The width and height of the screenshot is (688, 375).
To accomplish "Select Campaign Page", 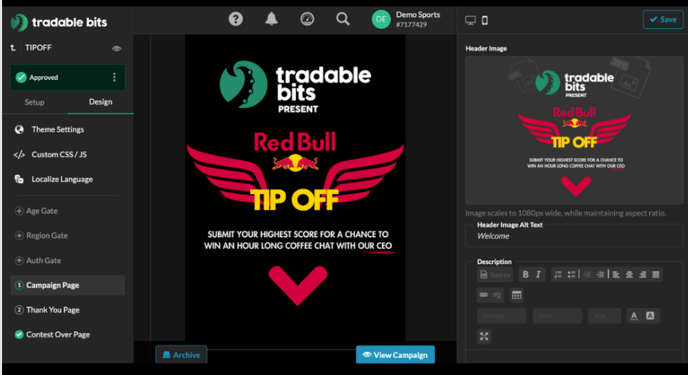I will click(x=68, y=285).
